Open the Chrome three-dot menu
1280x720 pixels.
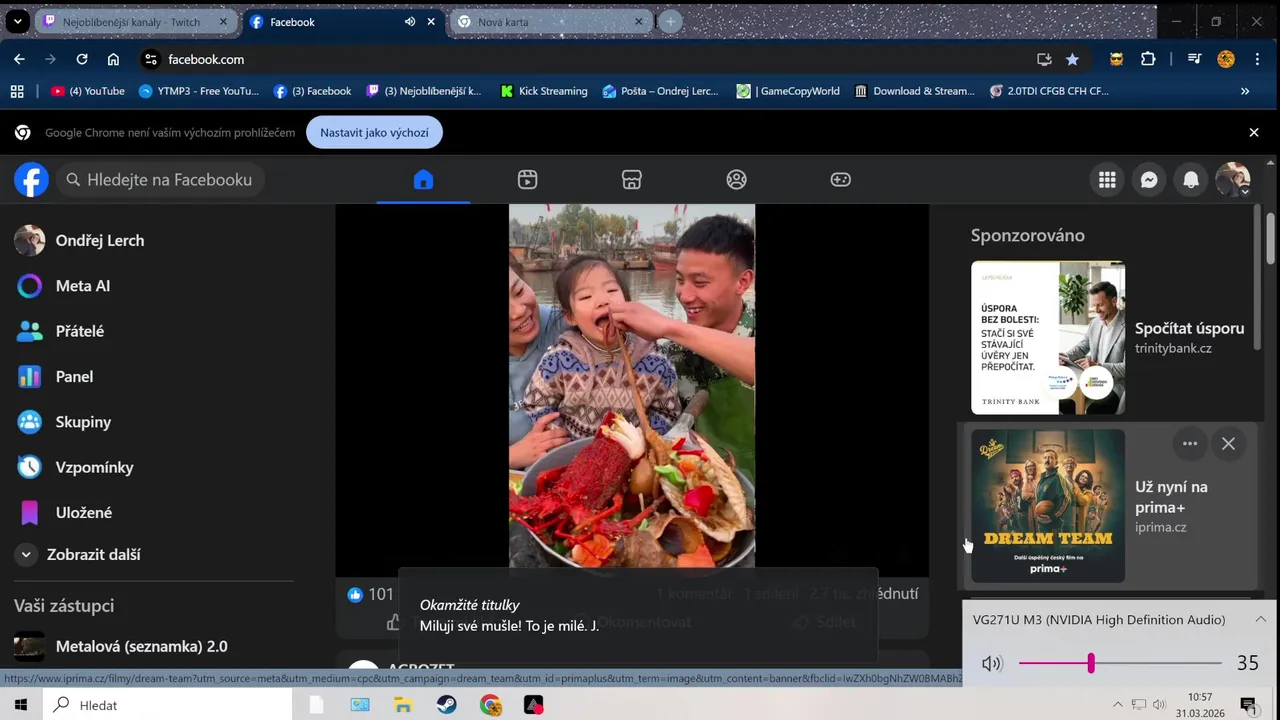pos(1257,59)
